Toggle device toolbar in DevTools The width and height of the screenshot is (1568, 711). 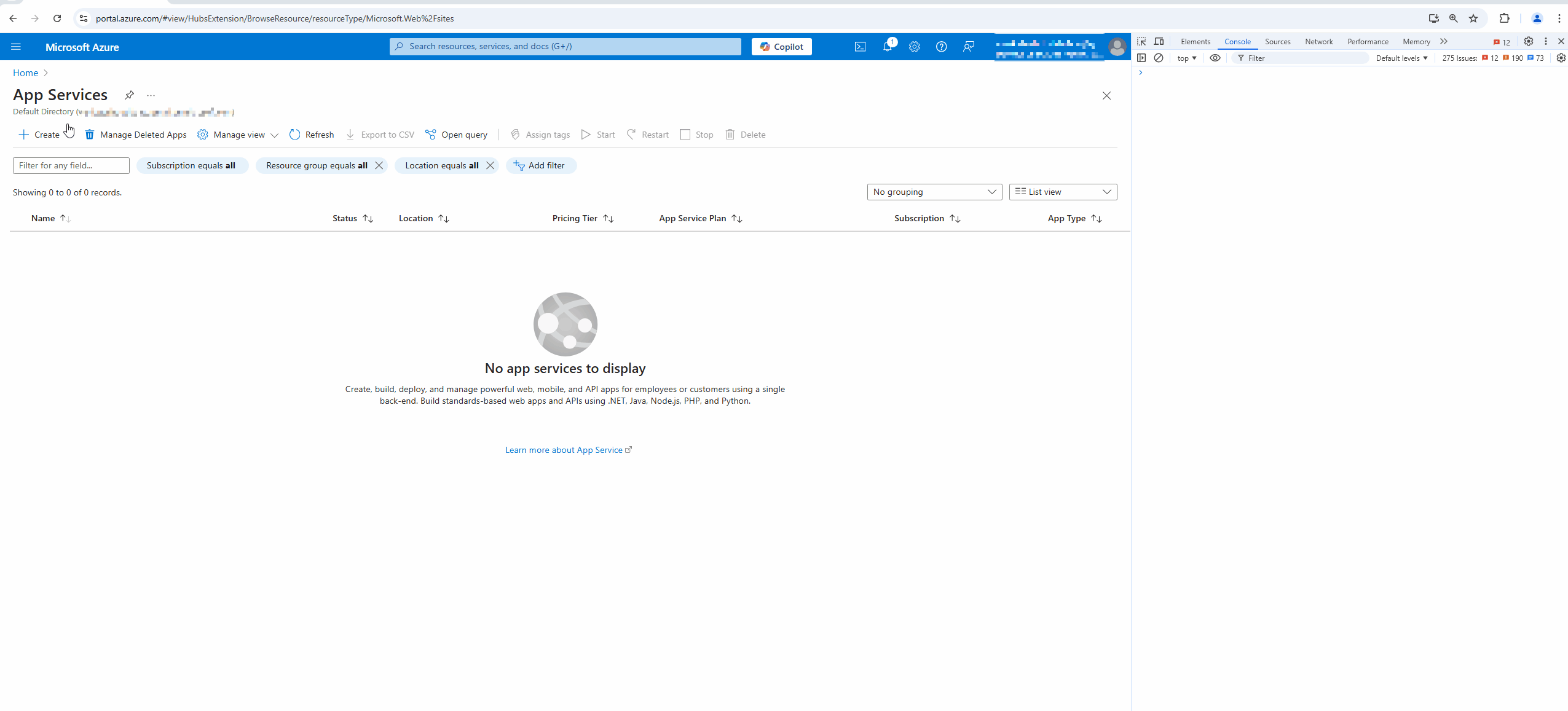point(1159,42)
